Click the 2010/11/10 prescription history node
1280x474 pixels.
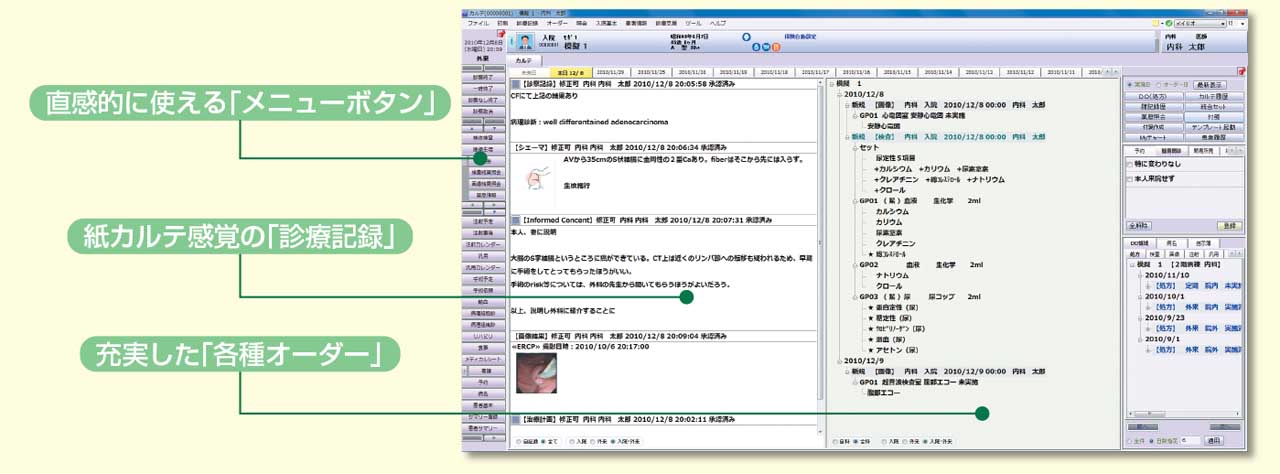point(1166,275)
